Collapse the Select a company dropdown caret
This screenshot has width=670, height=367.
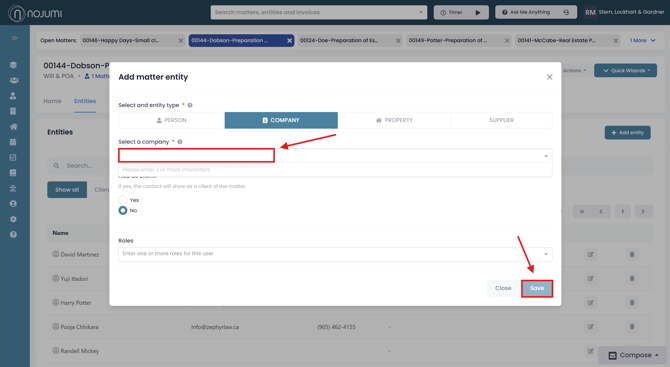pyautogui.click(x=546, y=156)
